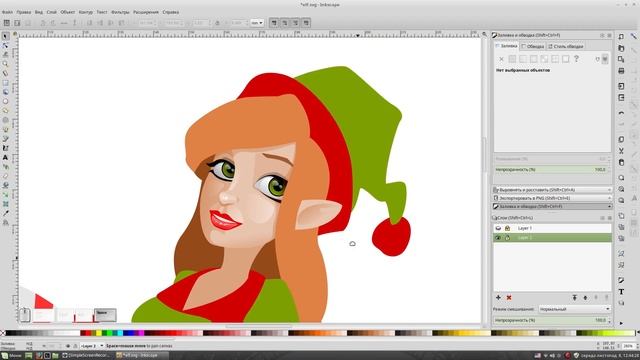Toggle the lock on Layer 1
Screen dimensions: 640x360
point(507,228)
